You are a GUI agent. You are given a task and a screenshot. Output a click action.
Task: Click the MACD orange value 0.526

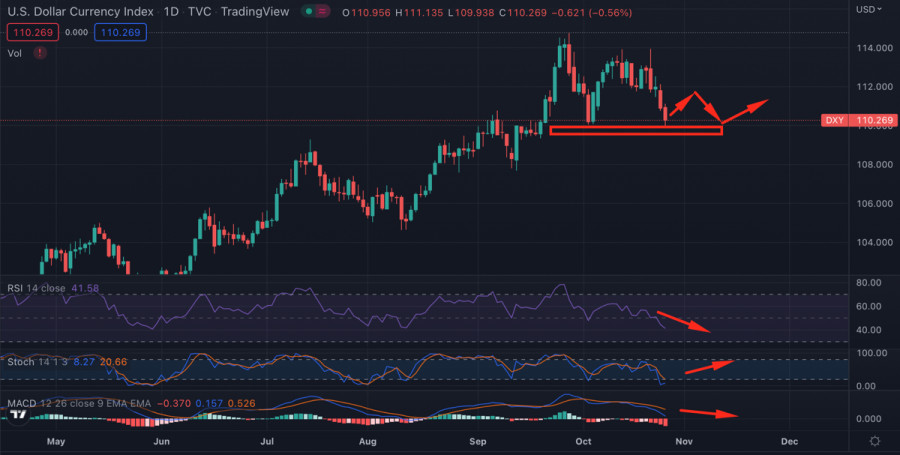click(x=242, y=404)
